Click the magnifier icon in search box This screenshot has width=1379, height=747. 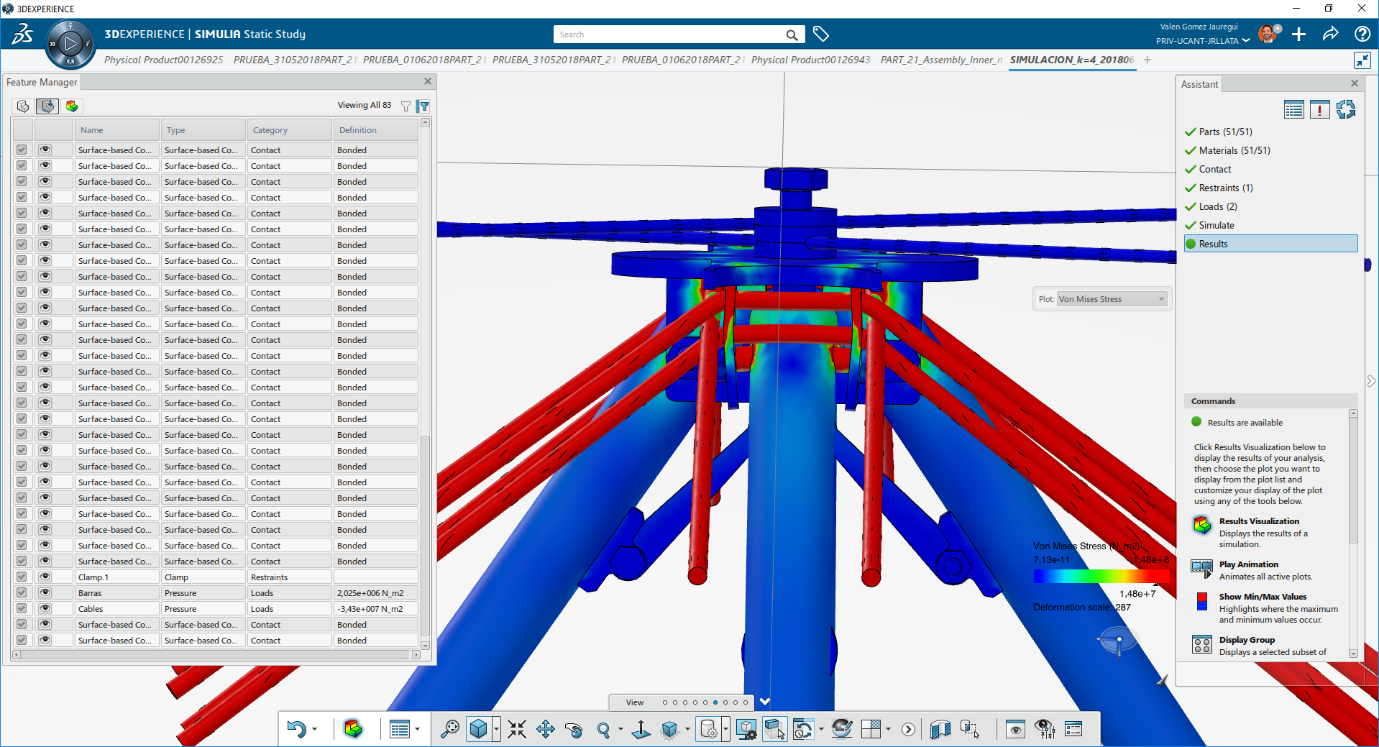(x=792, y=35)
